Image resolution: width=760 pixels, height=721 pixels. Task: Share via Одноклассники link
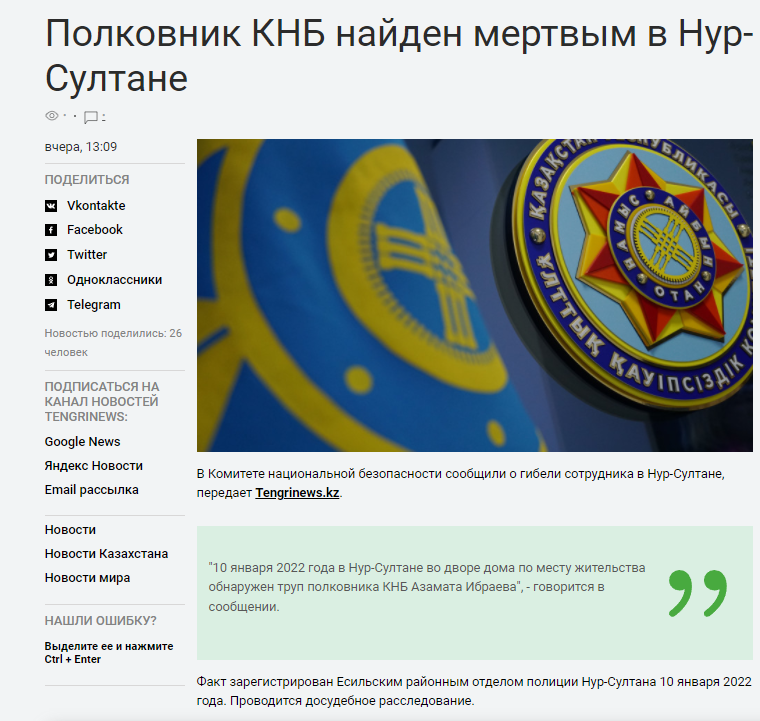pyautogui.click(x=114, y=280)
